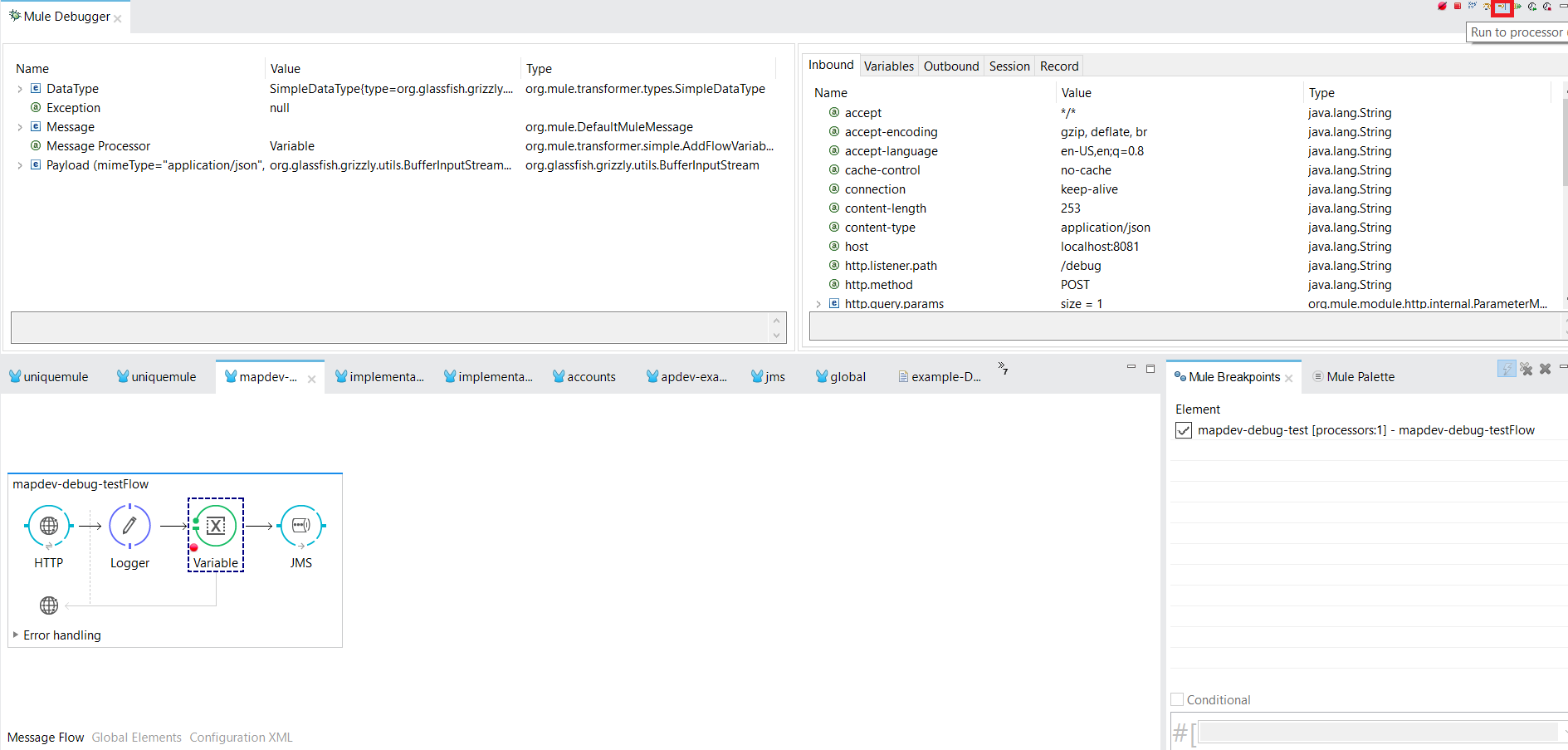Expand the Payload row

pos(20,165)
